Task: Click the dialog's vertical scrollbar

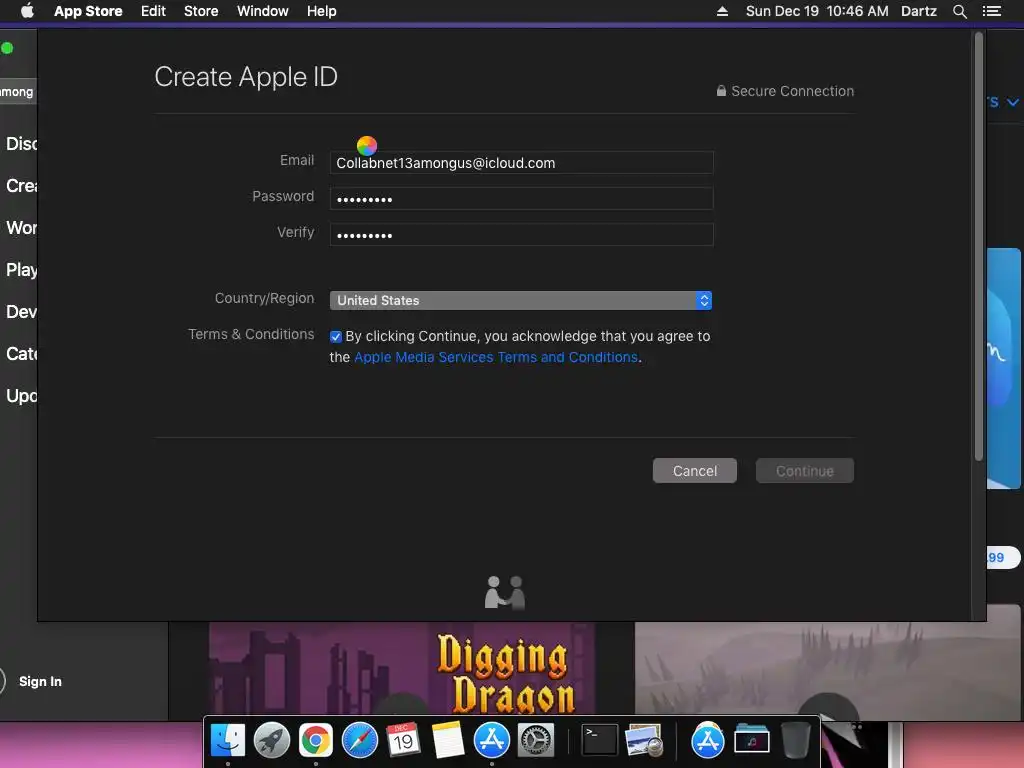Action: 978,247
